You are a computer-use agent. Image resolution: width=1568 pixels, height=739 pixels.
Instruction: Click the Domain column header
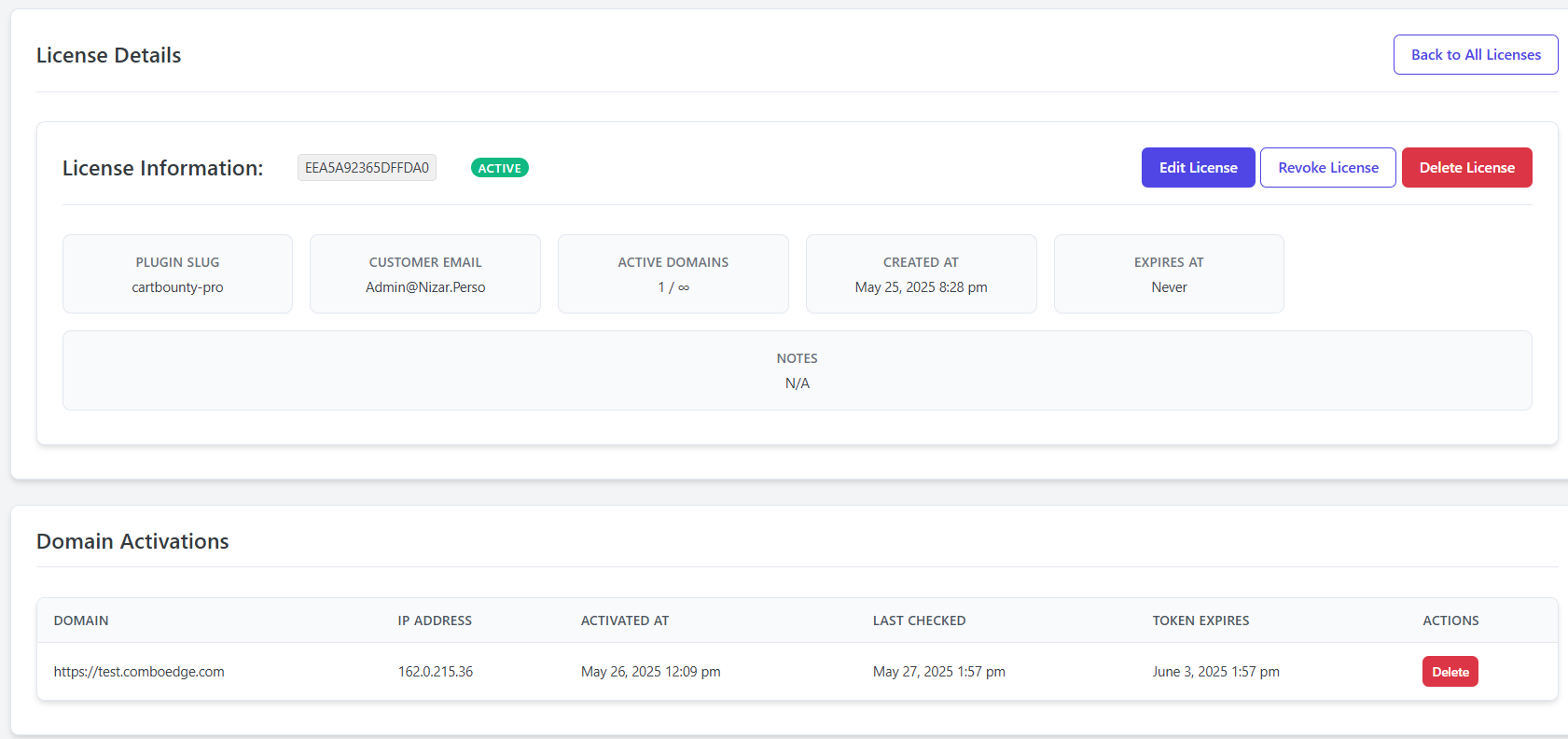81,620
